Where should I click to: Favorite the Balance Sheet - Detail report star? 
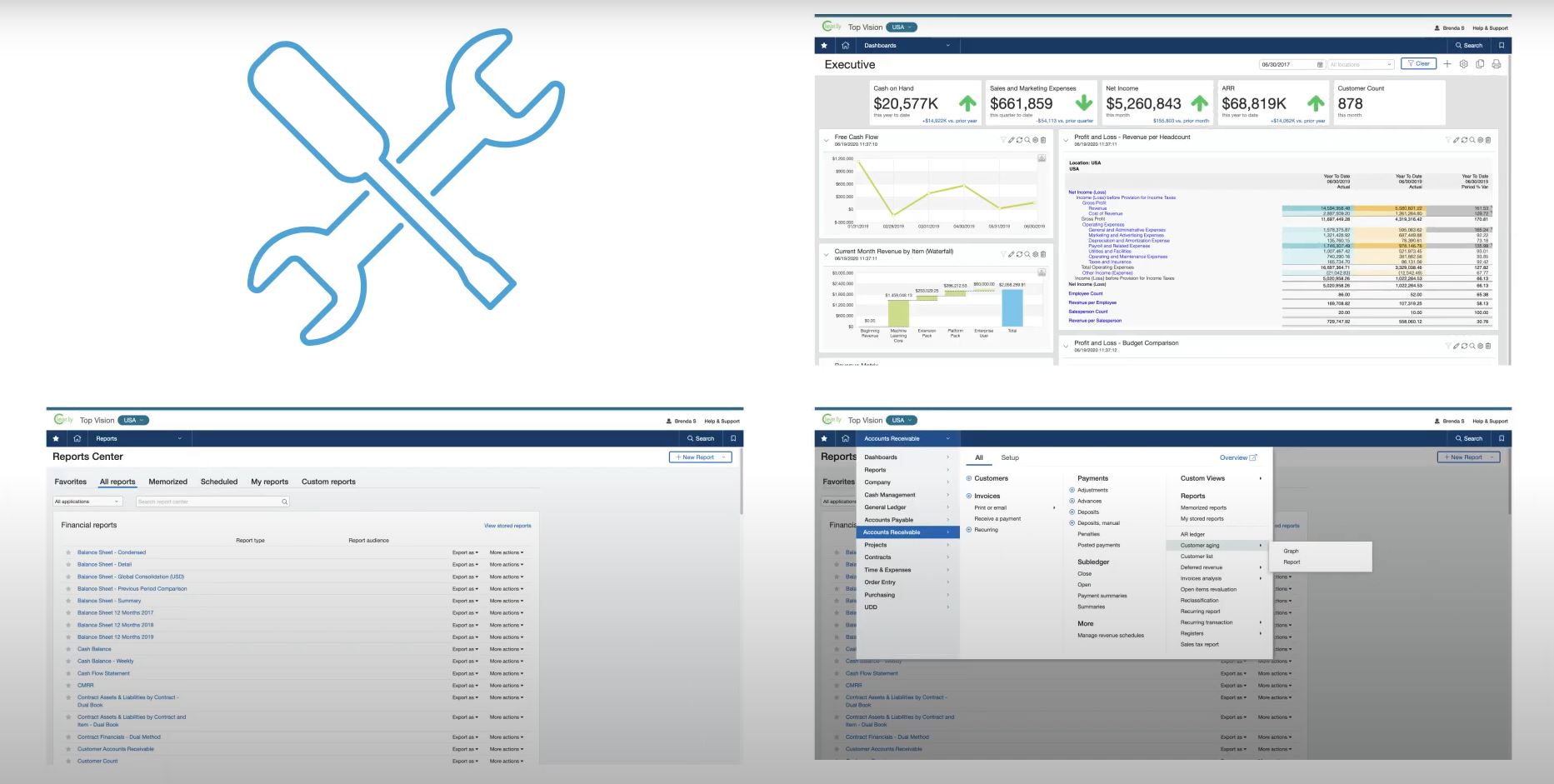[68, 565]
